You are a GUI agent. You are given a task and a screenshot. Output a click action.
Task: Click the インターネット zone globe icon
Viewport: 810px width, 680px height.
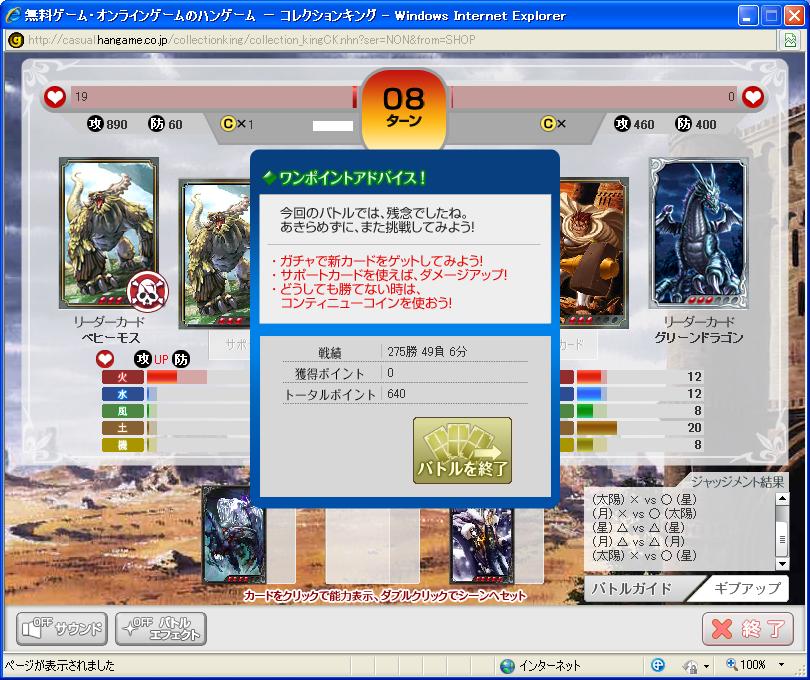click(x=507, y=666)
